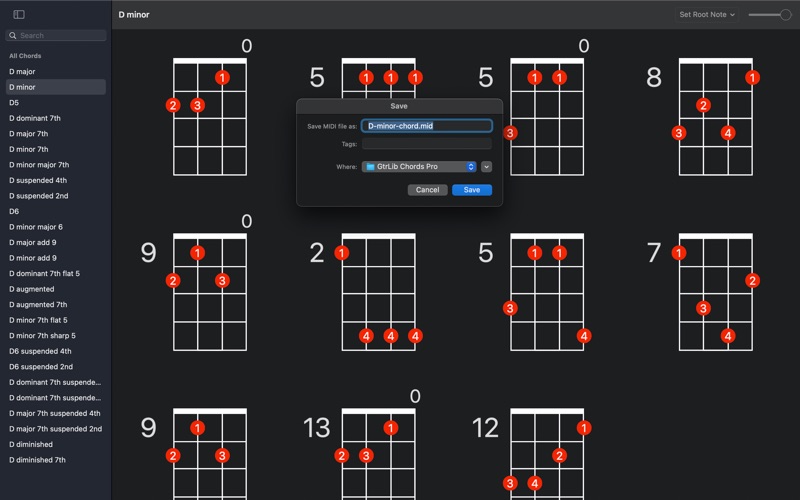Select D major in chord list
Screen dimensions: 800x500
tap(22, 72)
